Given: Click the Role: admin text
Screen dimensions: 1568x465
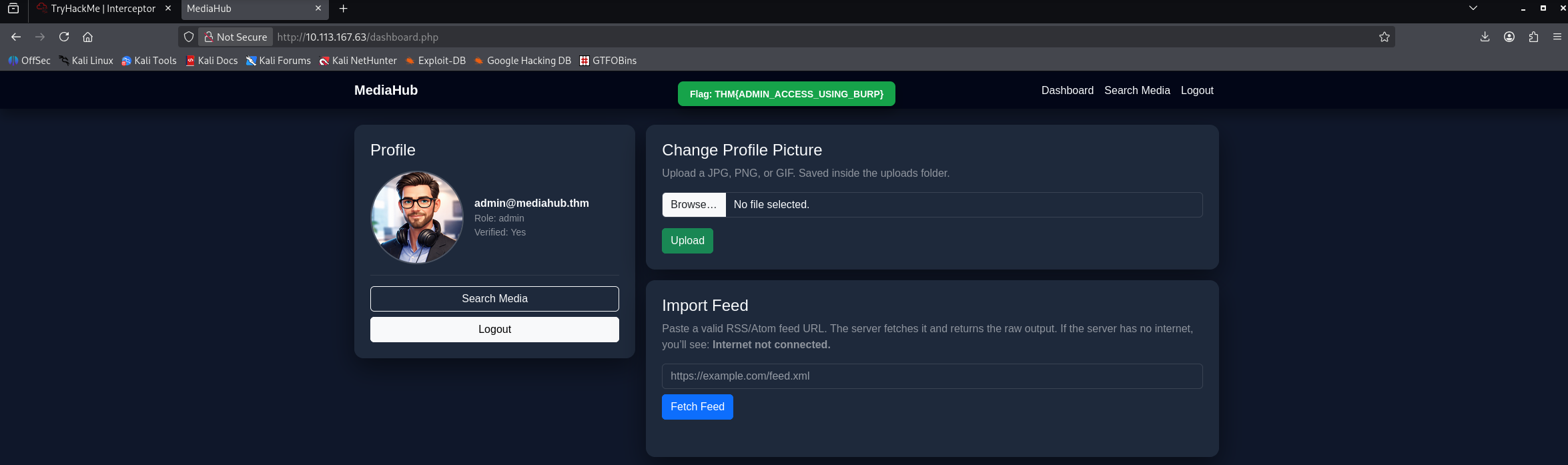Looking at the screenshot, I should (x=499, y=218).
